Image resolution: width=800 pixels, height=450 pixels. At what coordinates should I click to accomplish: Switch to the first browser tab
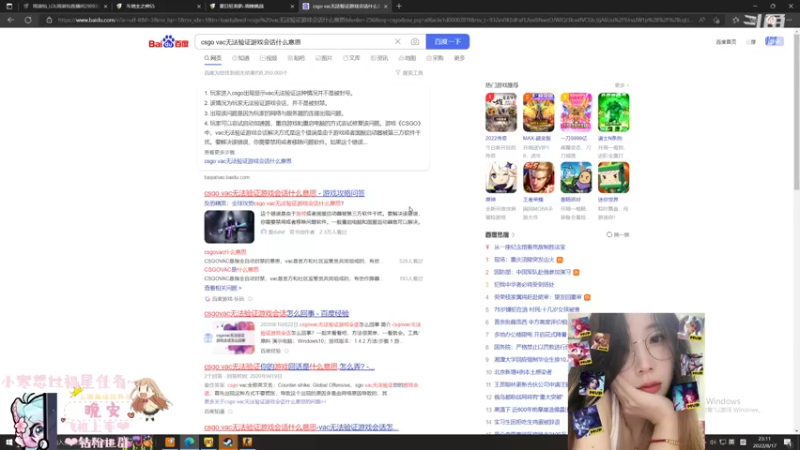pos(64,6)
